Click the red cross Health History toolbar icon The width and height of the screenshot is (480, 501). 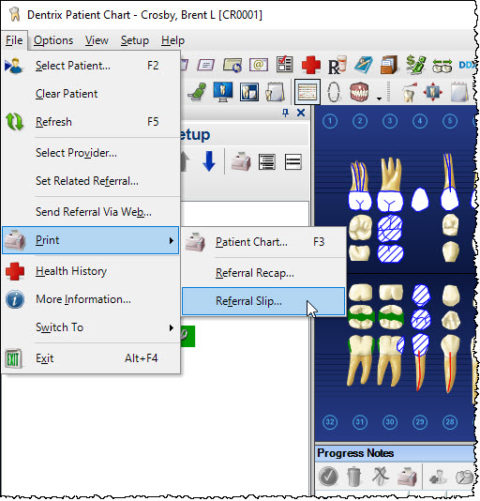(311, 65)
